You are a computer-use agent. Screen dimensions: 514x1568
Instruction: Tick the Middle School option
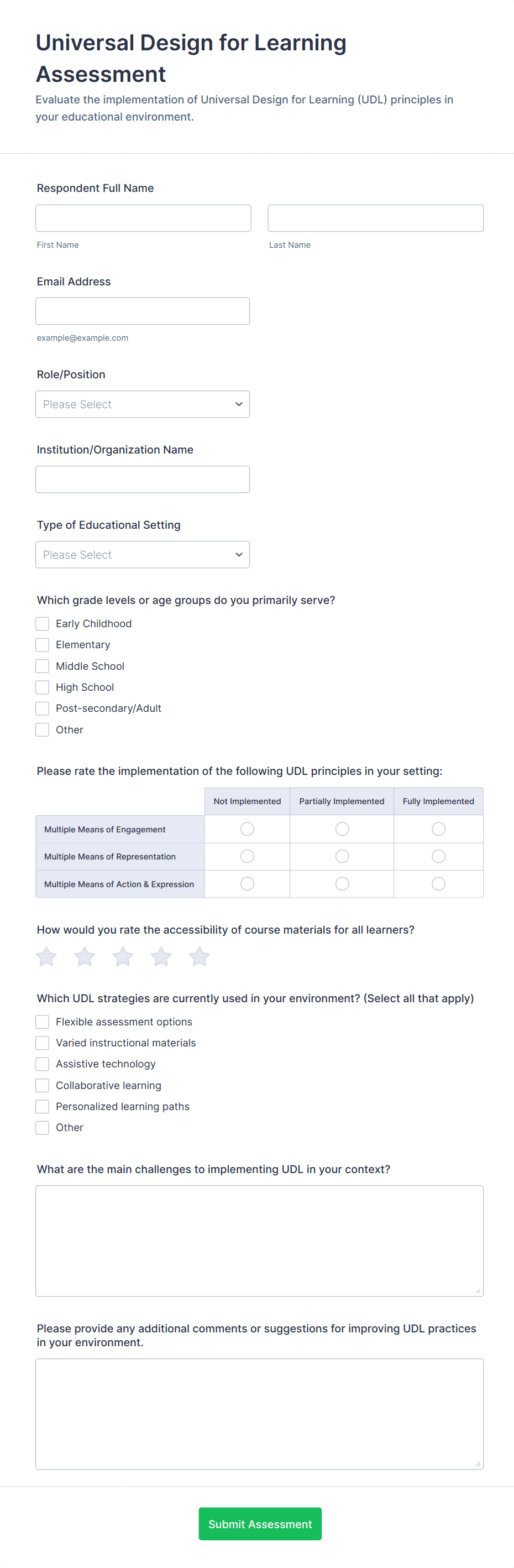click(x=42, y=666)
